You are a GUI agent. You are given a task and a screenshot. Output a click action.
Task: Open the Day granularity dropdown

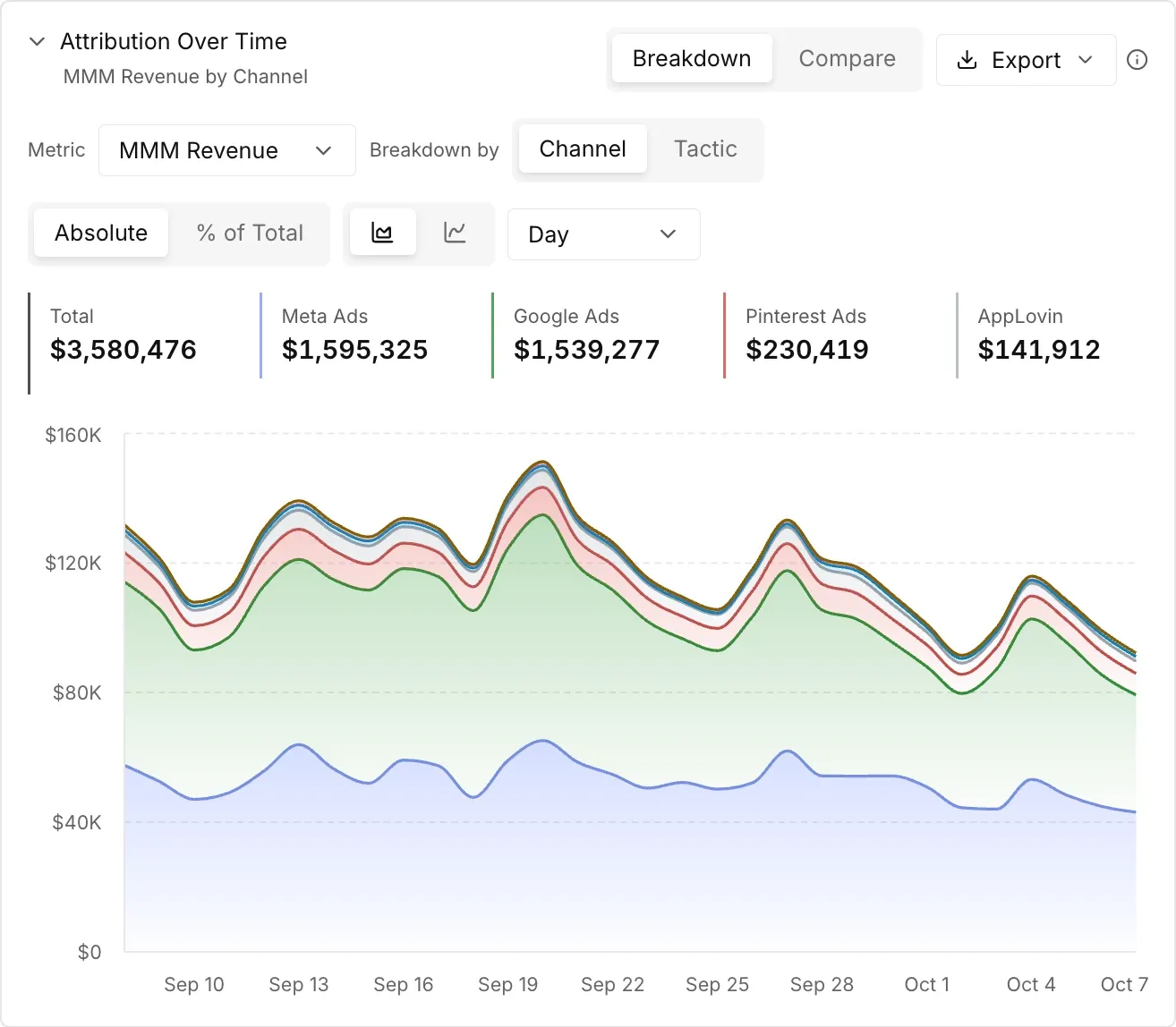(x=604, y=234)
